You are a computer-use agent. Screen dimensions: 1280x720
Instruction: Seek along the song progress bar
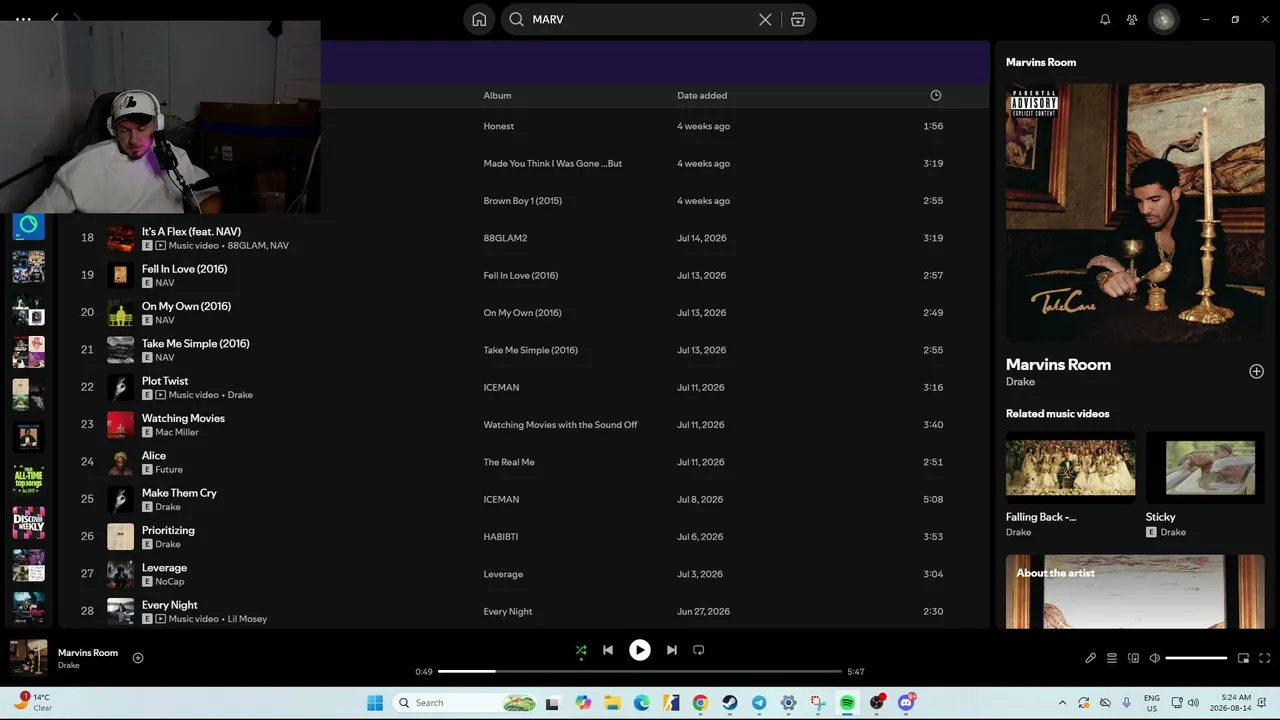[640, 672]
